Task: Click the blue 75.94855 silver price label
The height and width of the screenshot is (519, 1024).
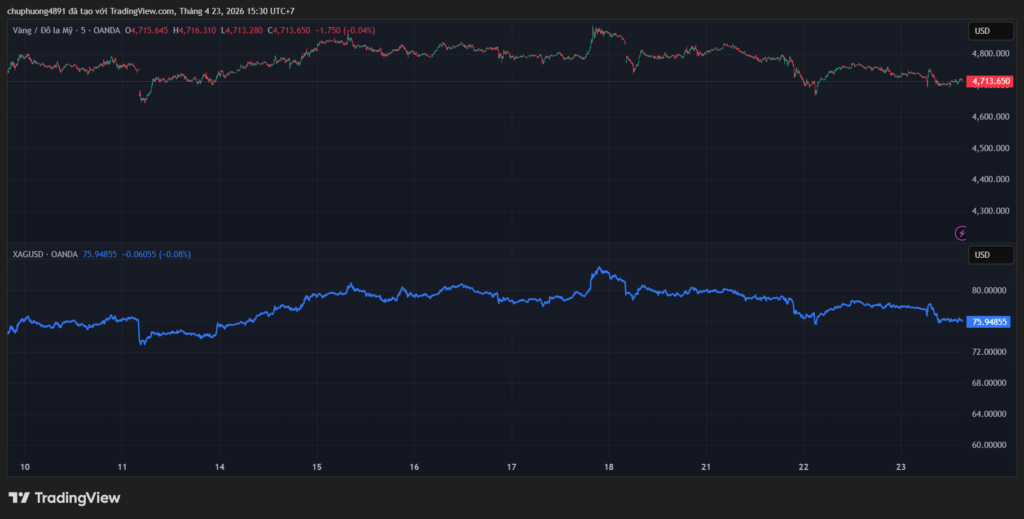Action: point(991,322)
